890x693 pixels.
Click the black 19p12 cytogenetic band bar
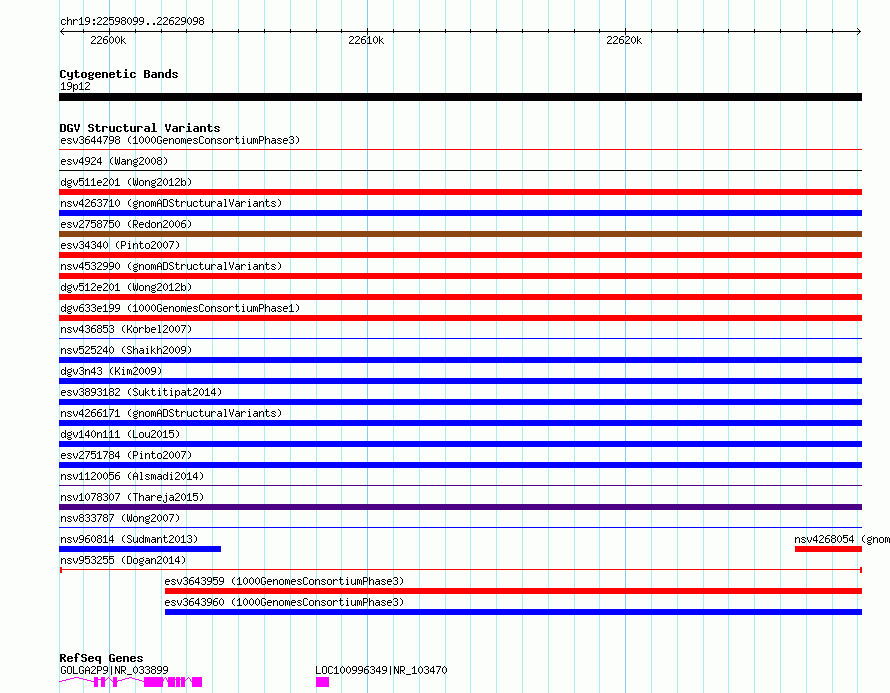pos(460,97)
